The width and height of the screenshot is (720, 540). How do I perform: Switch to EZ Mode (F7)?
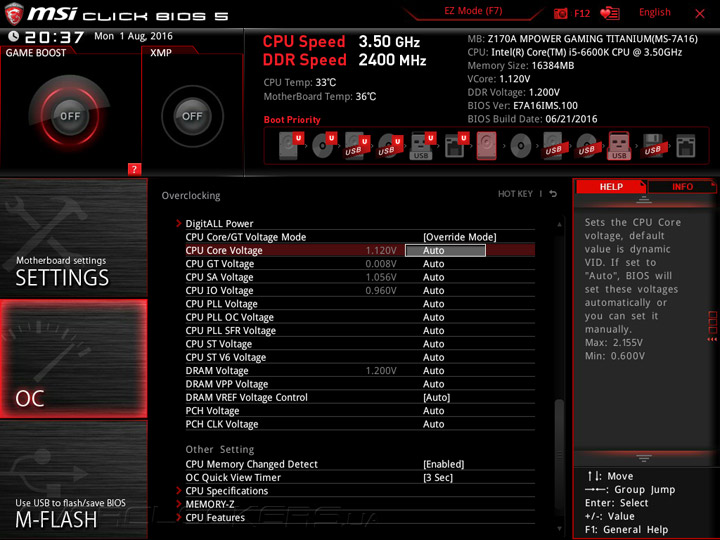tap(473, 11)
